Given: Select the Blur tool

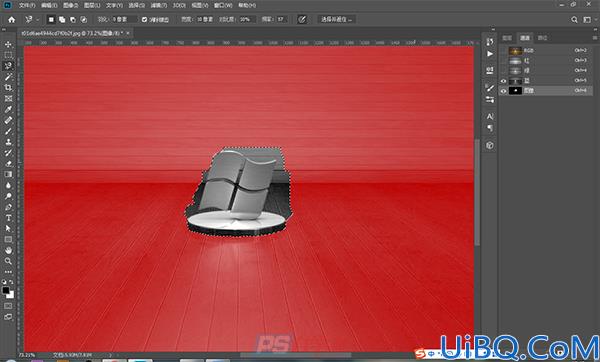Looking at the screenshot, I should point(8,185).
